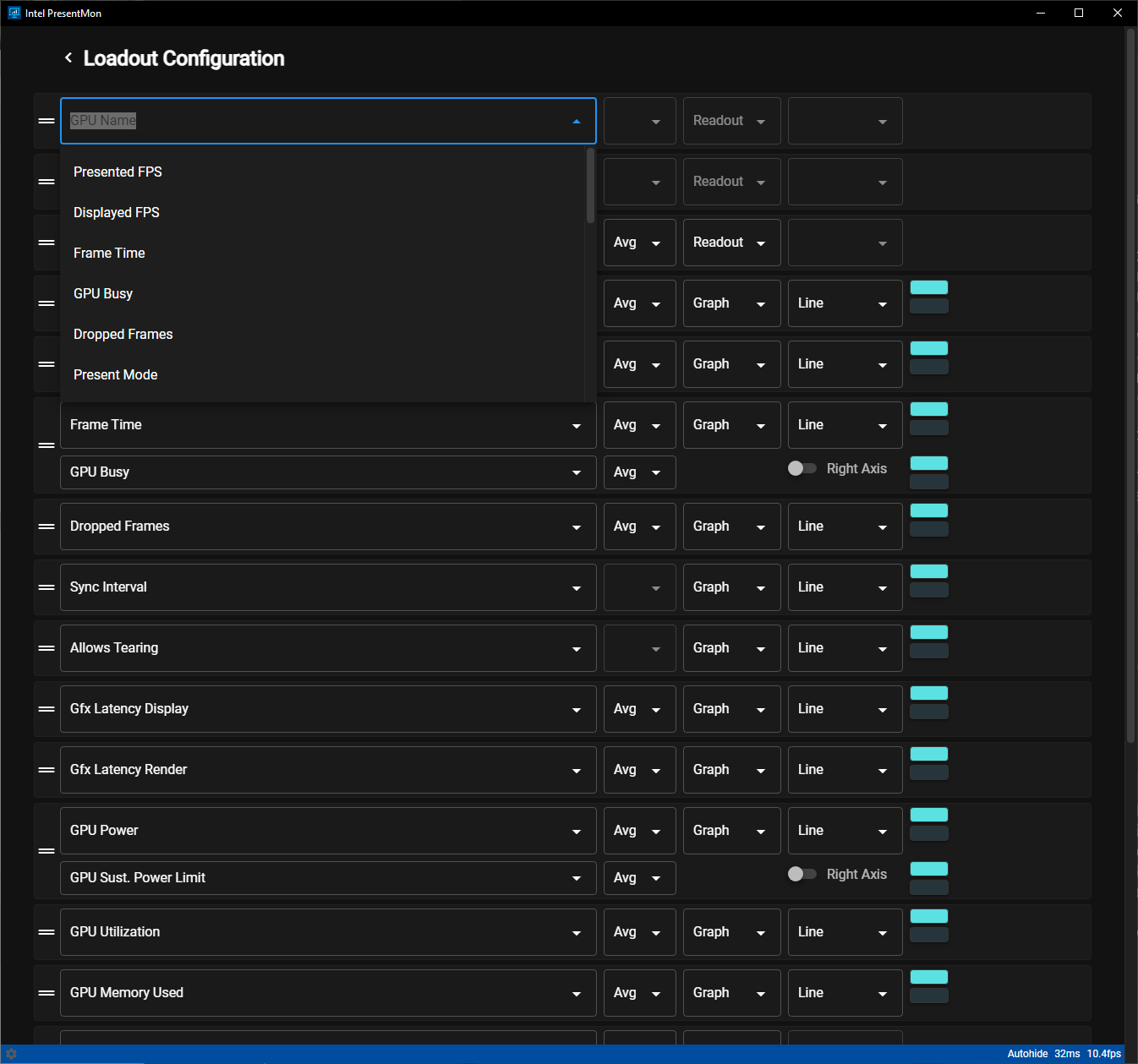This screenshot has width=1138, height=1064.
Task: Choose GPU Busy in the dropdown list
Action: (322, 293)
